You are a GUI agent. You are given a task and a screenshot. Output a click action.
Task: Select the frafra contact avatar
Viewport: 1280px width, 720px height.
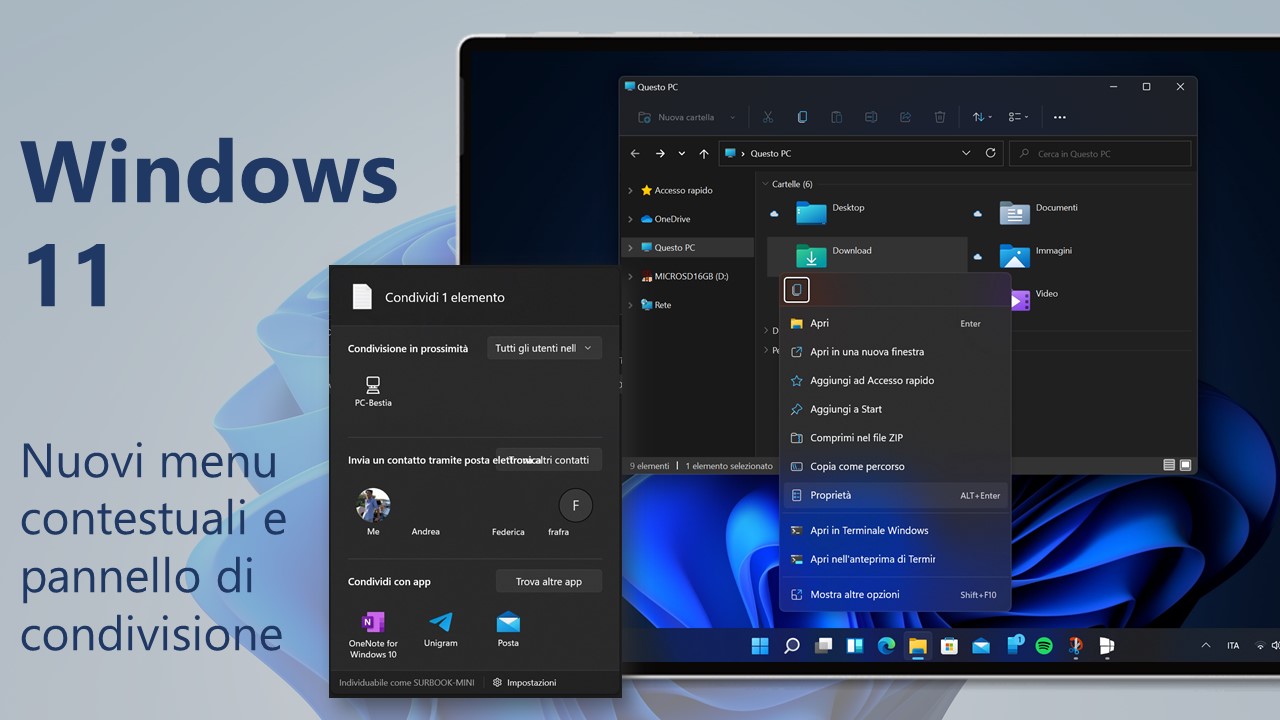[575, 506]
